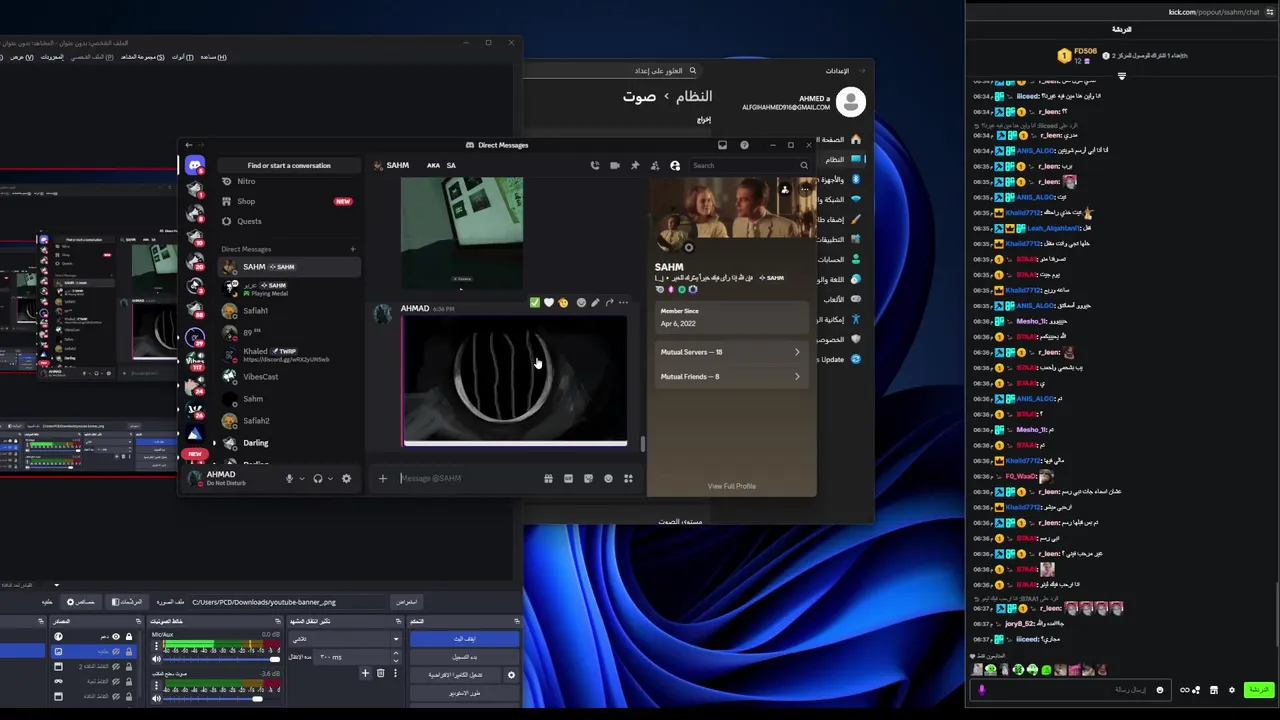Add checkmark reaction to AHMAD's message
The height and width of the screenshot is (720, 1280).
[x=535, y=302]
